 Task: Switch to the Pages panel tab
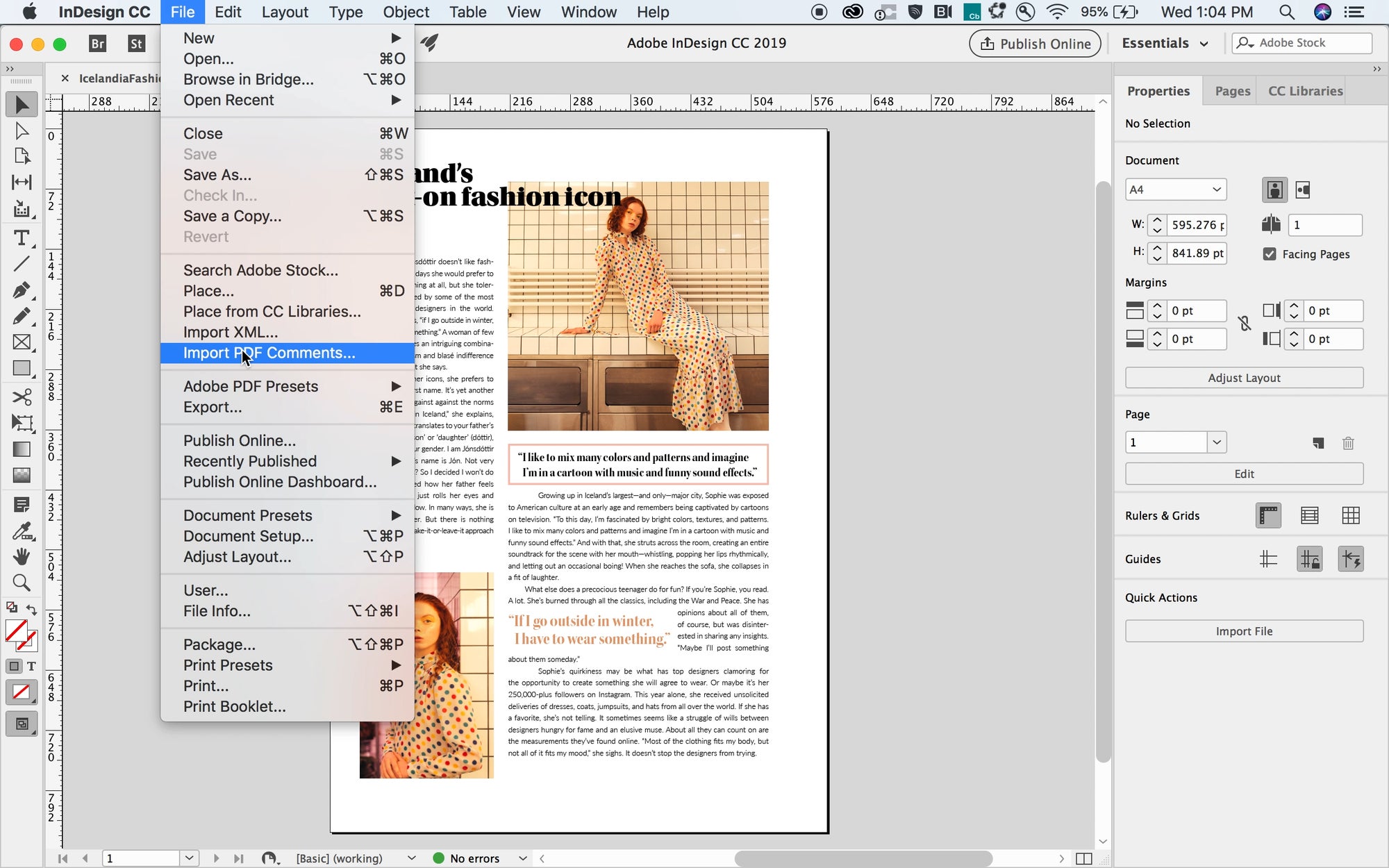point(1232,91)
